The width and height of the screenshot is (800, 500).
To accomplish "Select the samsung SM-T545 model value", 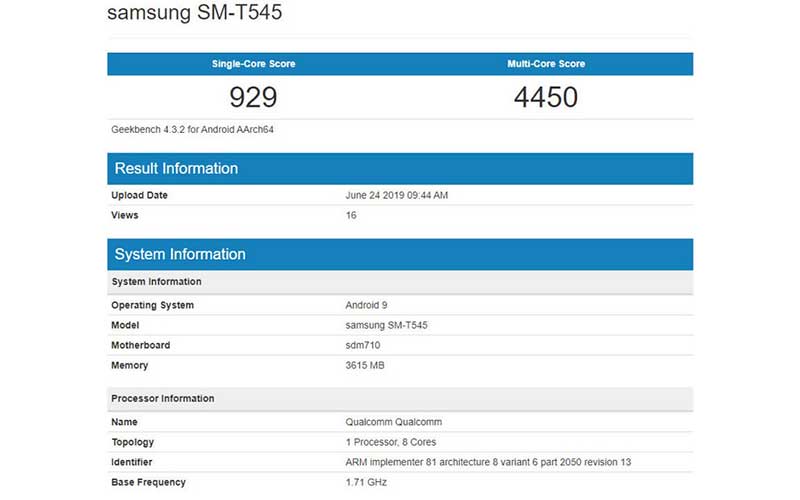I will pos(386,325).
